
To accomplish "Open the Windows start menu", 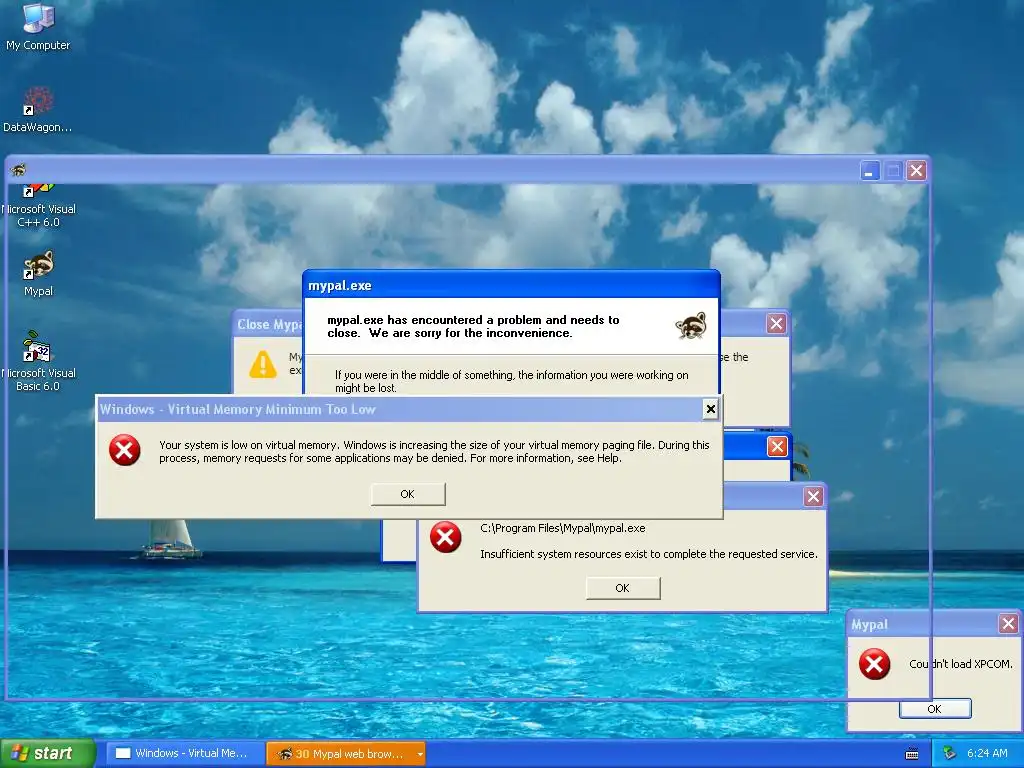I will 47,754.
